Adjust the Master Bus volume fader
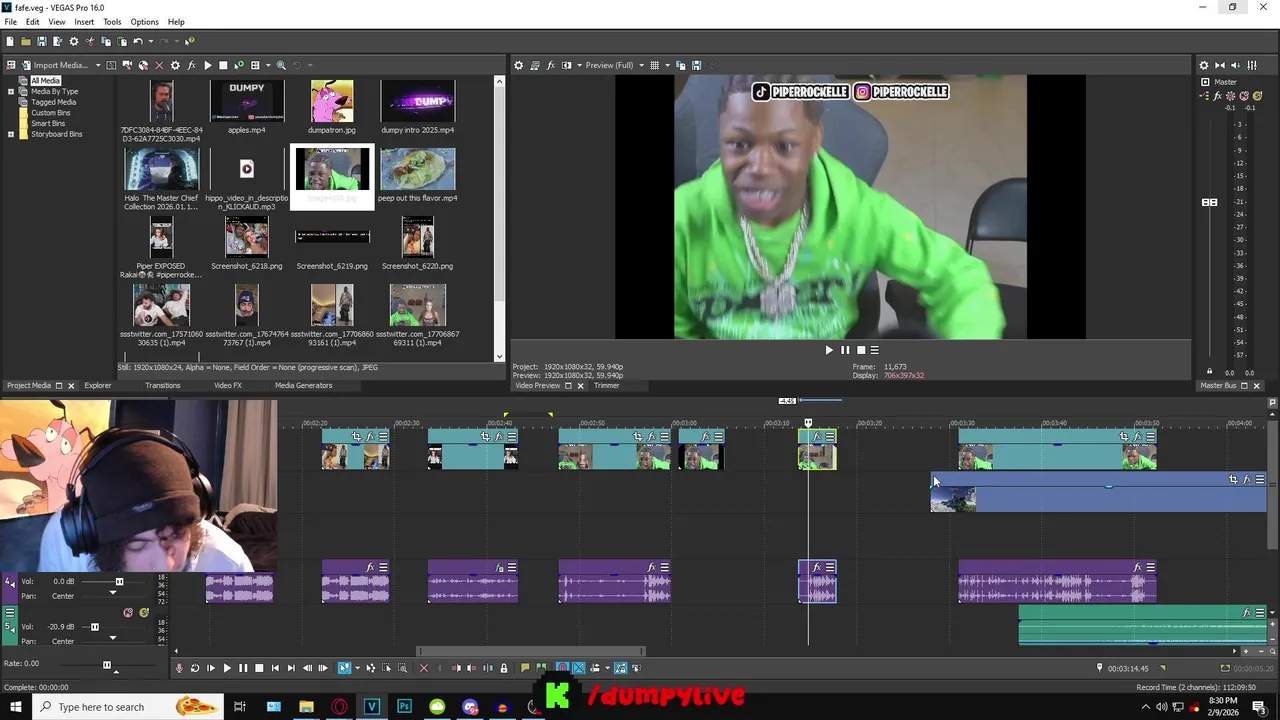The width and height of the screenshot is (1280, 720). (1209, 202)
